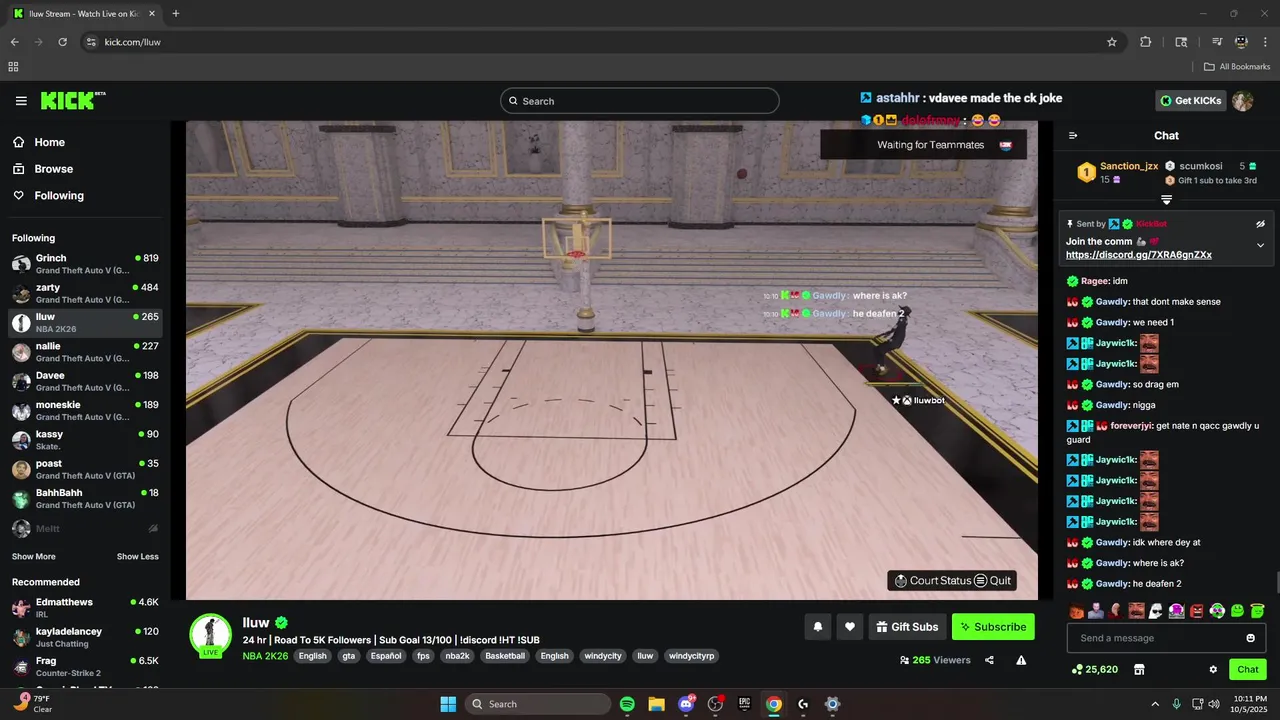Open BahhBahh's channel in the Following list
The image size is (1280, 720).
pos(85,498)
